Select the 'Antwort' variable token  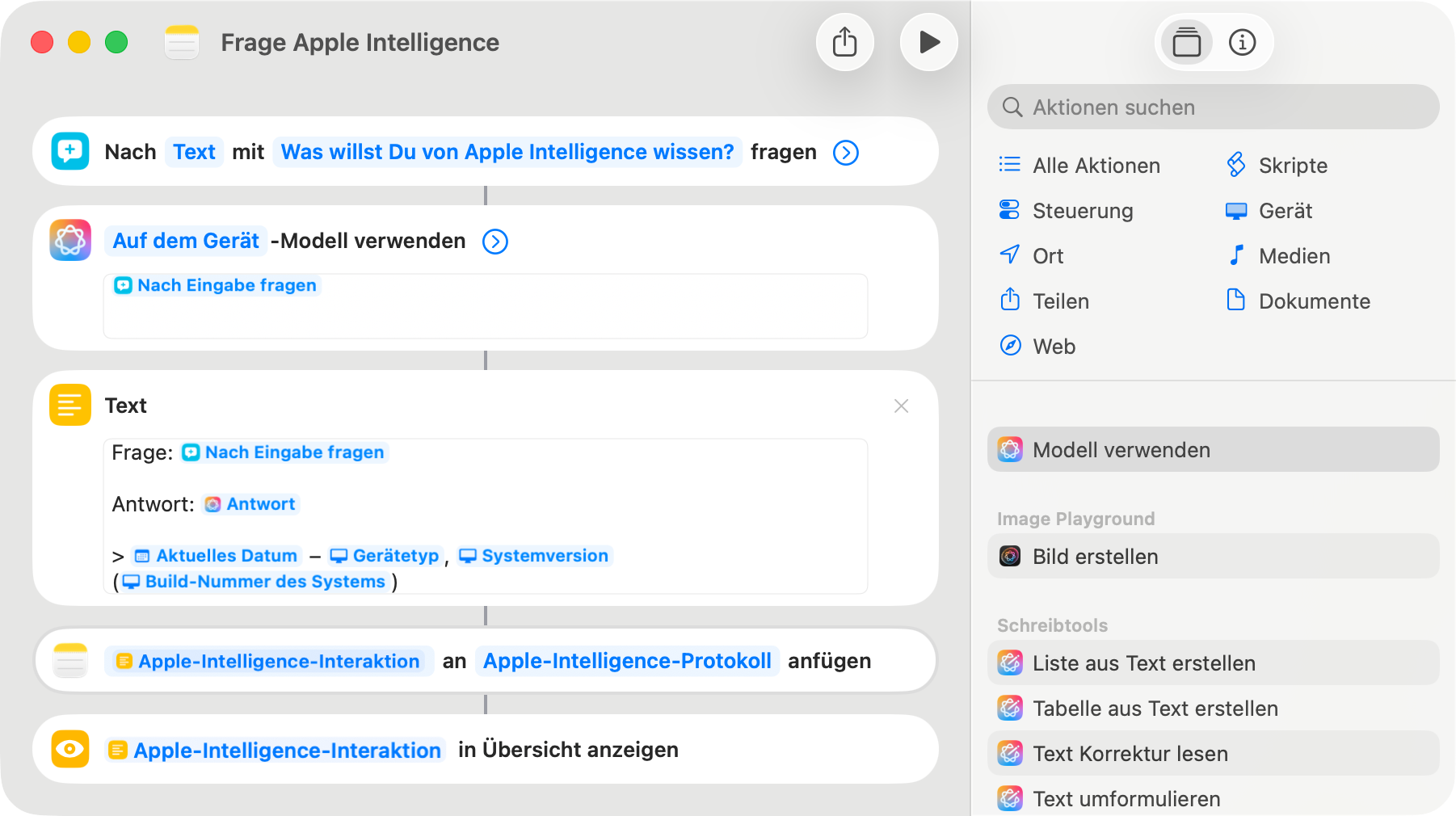pos(250,504)
